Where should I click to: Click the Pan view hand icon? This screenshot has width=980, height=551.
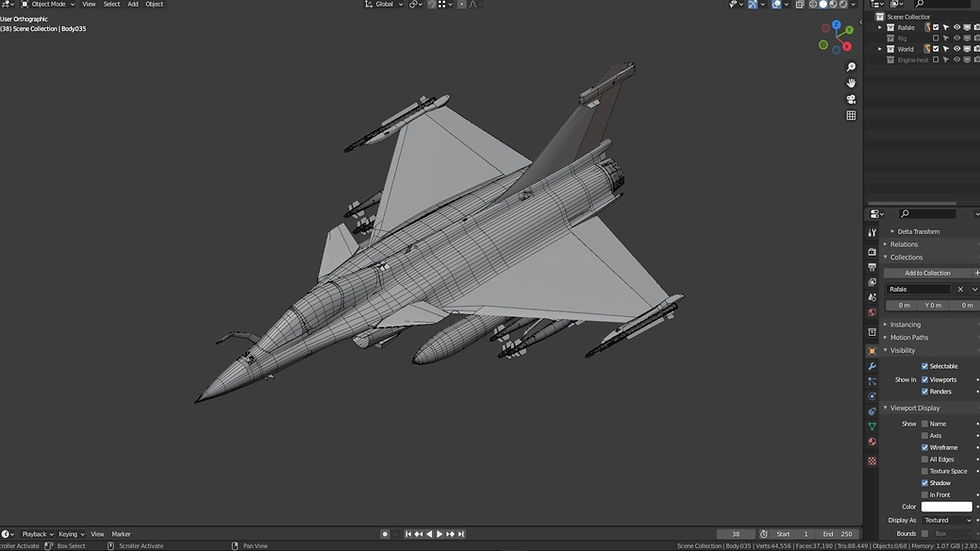point(851,83)
